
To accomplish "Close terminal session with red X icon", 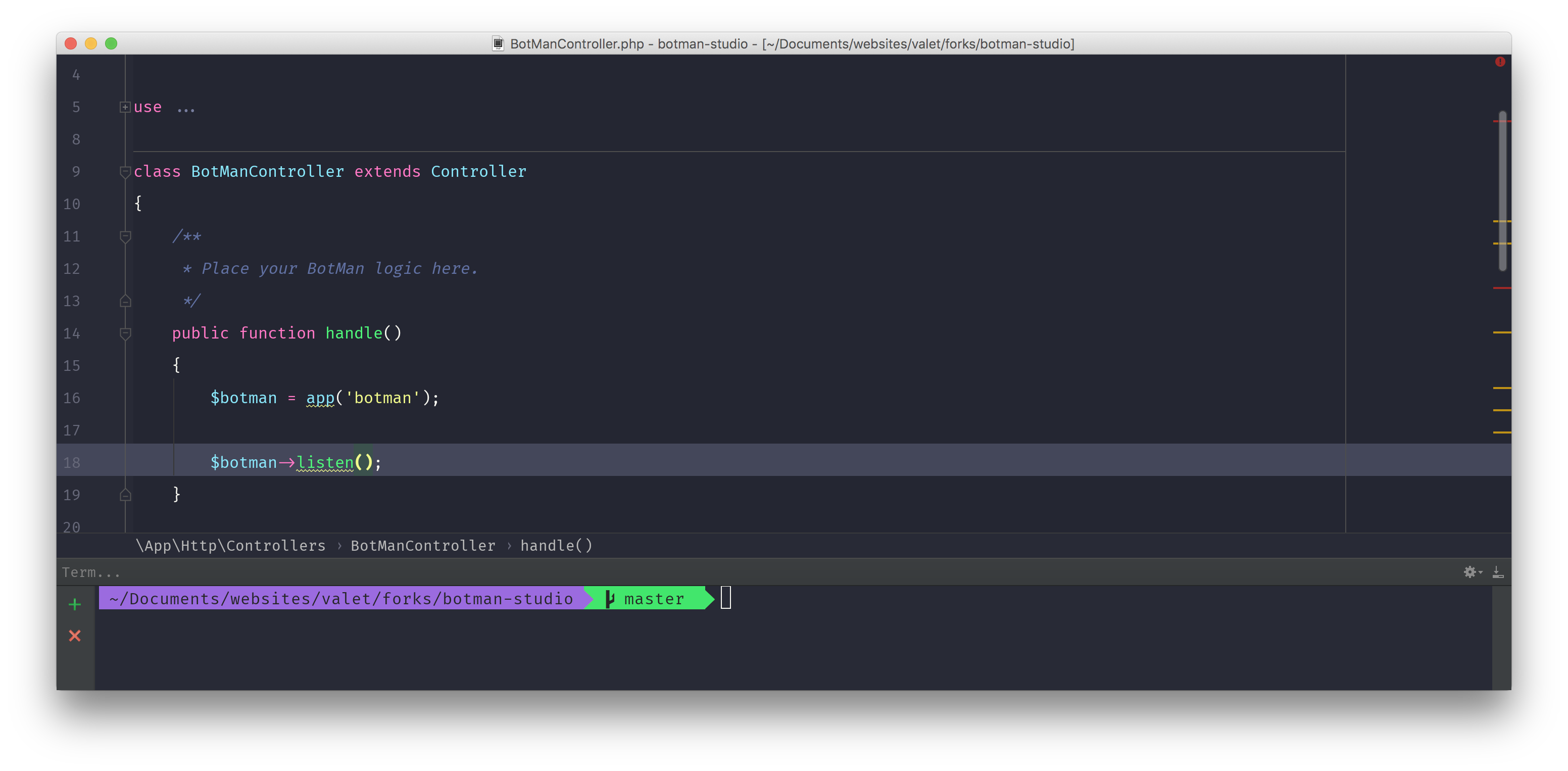I will point(75,636).
